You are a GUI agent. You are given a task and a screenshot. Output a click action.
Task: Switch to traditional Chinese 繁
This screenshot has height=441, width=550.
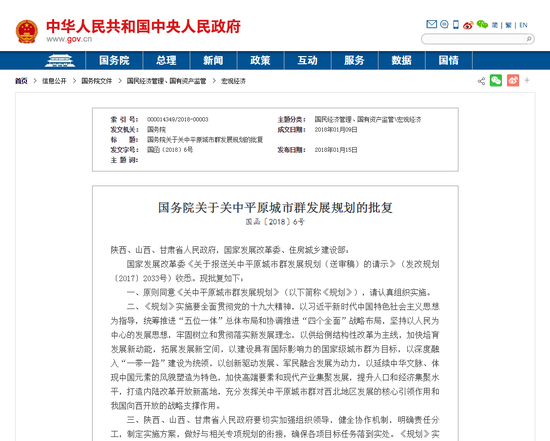point(508,25)
